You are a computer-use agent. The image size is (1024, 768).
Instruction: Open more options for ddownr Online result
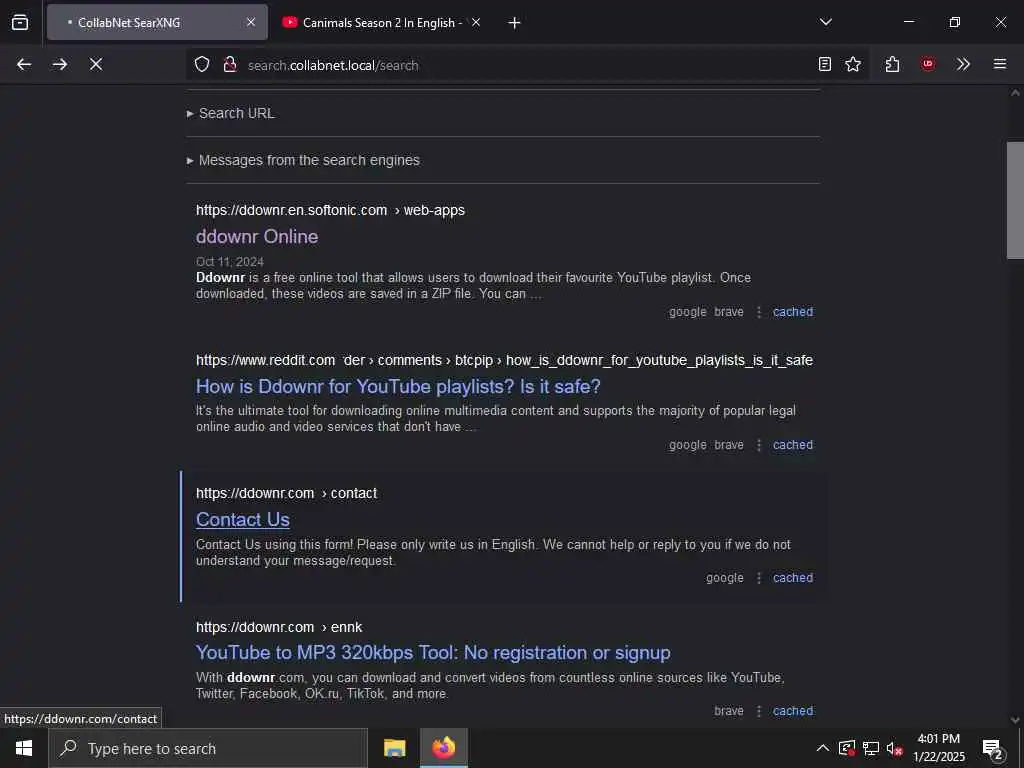pyautogui.click(x=759, y=312)
